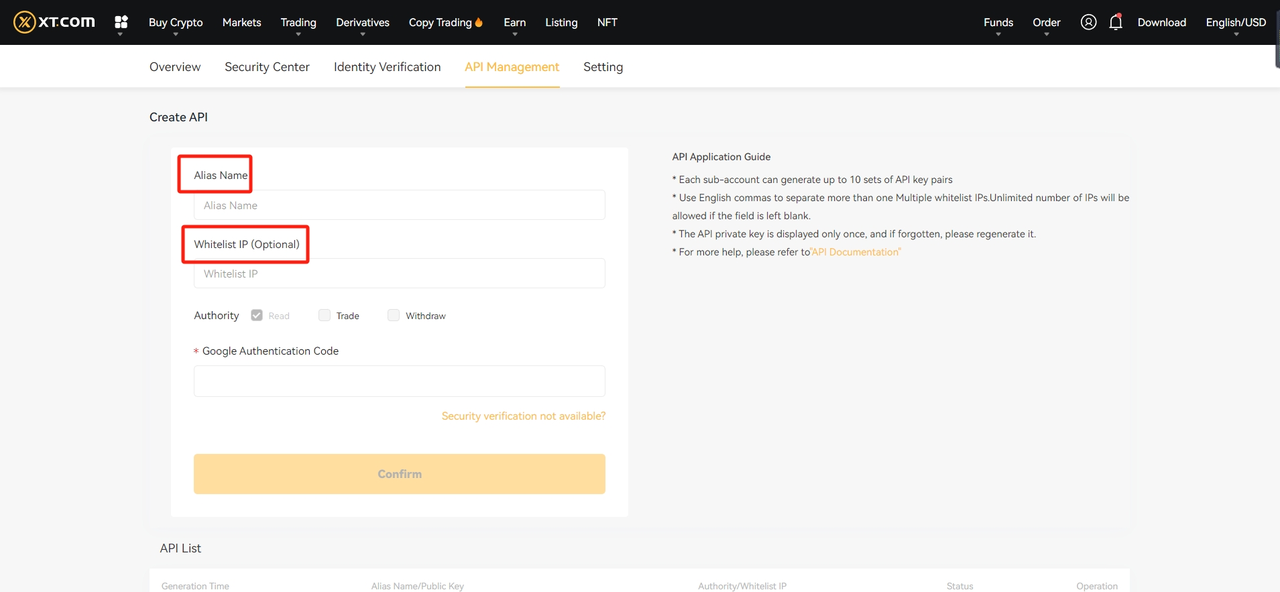Click 'Security verification not available?' link

point(523,416)
